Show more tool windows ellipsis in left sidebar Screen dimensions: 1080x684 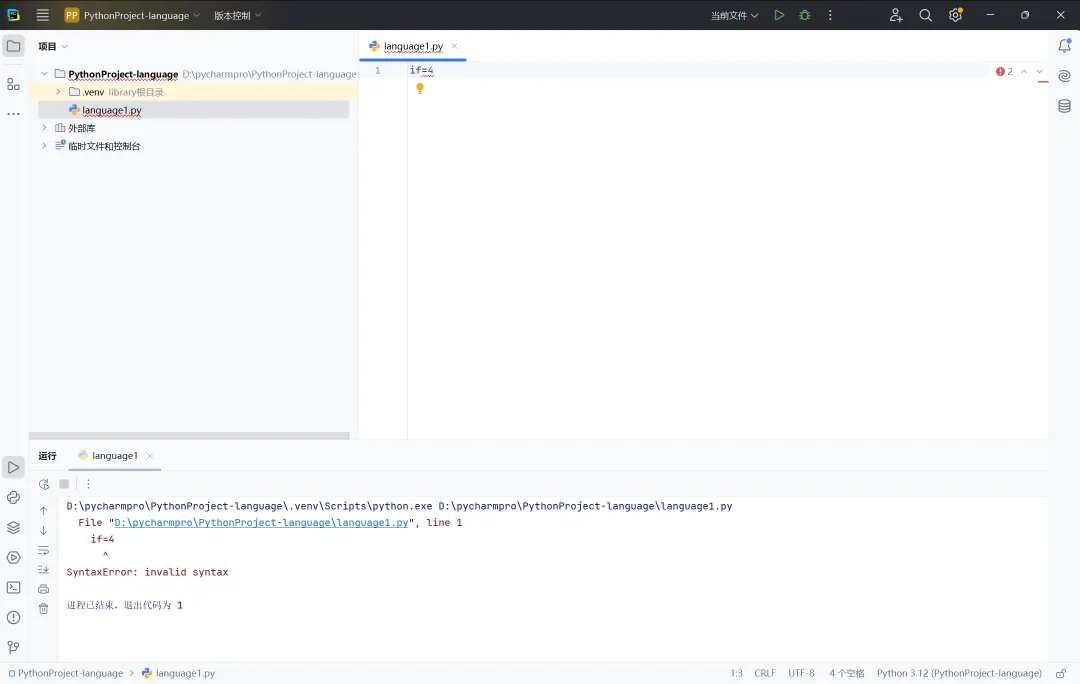point(13,114)
